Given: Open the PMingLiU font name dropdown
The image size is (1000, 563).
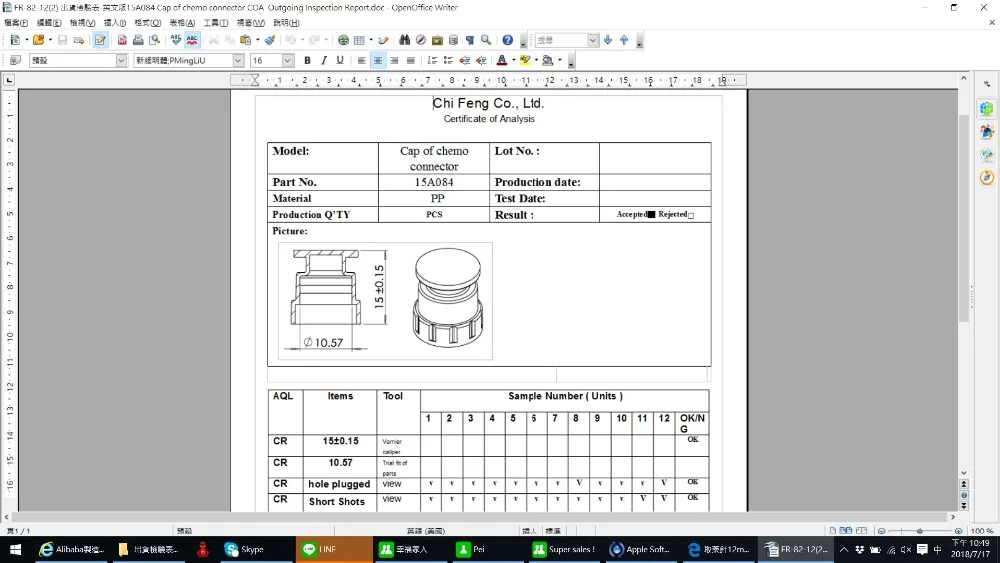Looking at the screenshot, I should point(238,61).
